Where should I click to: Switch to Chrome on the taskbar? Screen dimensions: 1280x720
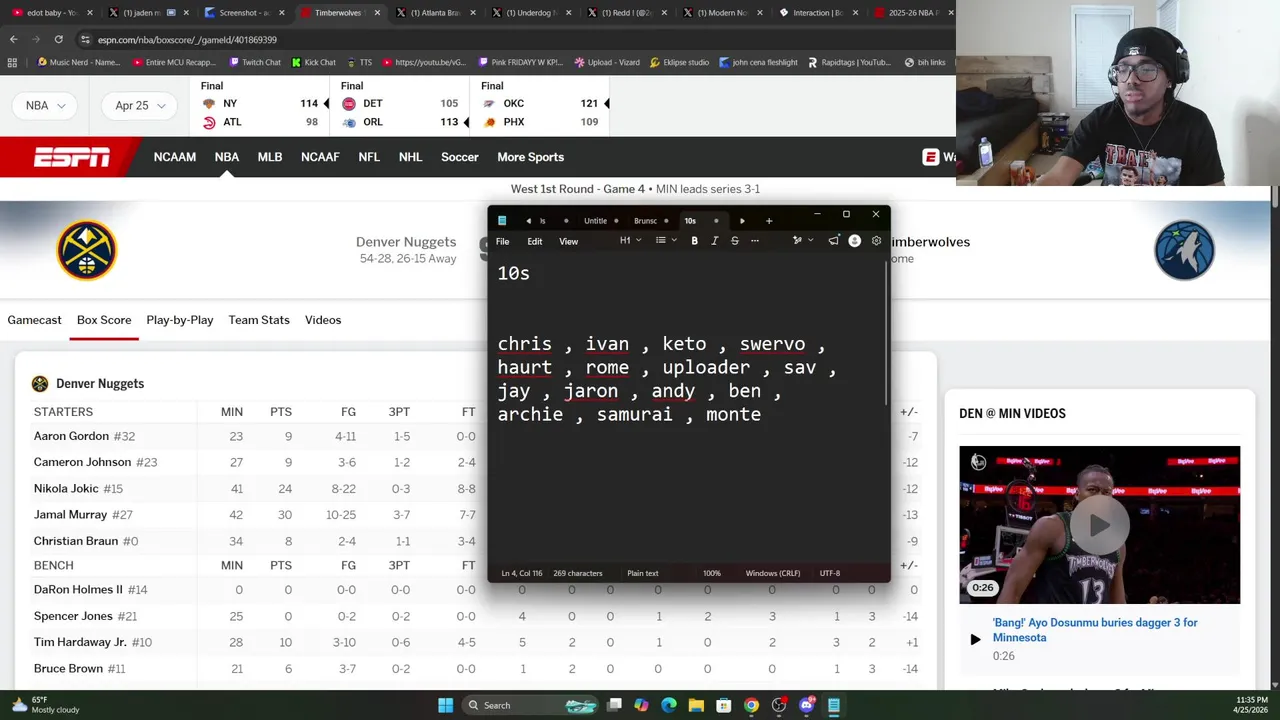(751, 705)
